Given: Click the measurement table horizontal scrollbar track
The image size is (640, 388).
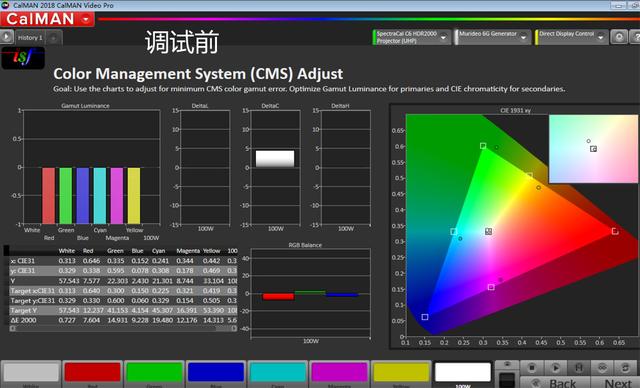Looking at the screenshot, I should [123, 328].
